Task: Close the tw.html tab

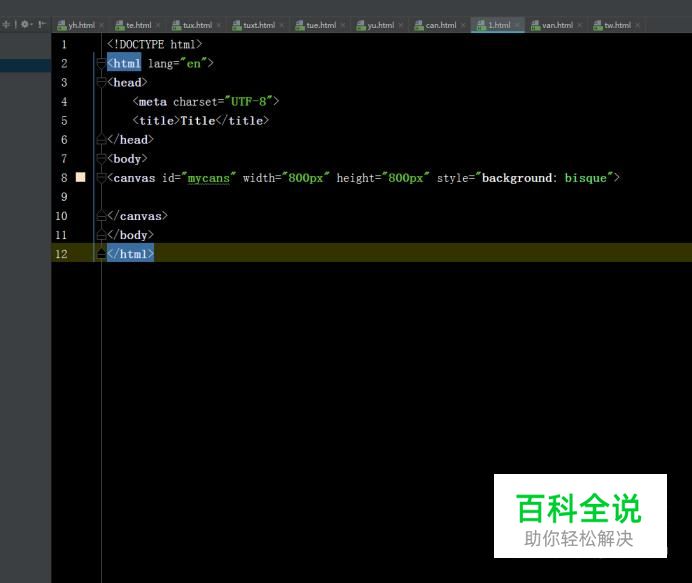Action: click(x=638, y=25)
